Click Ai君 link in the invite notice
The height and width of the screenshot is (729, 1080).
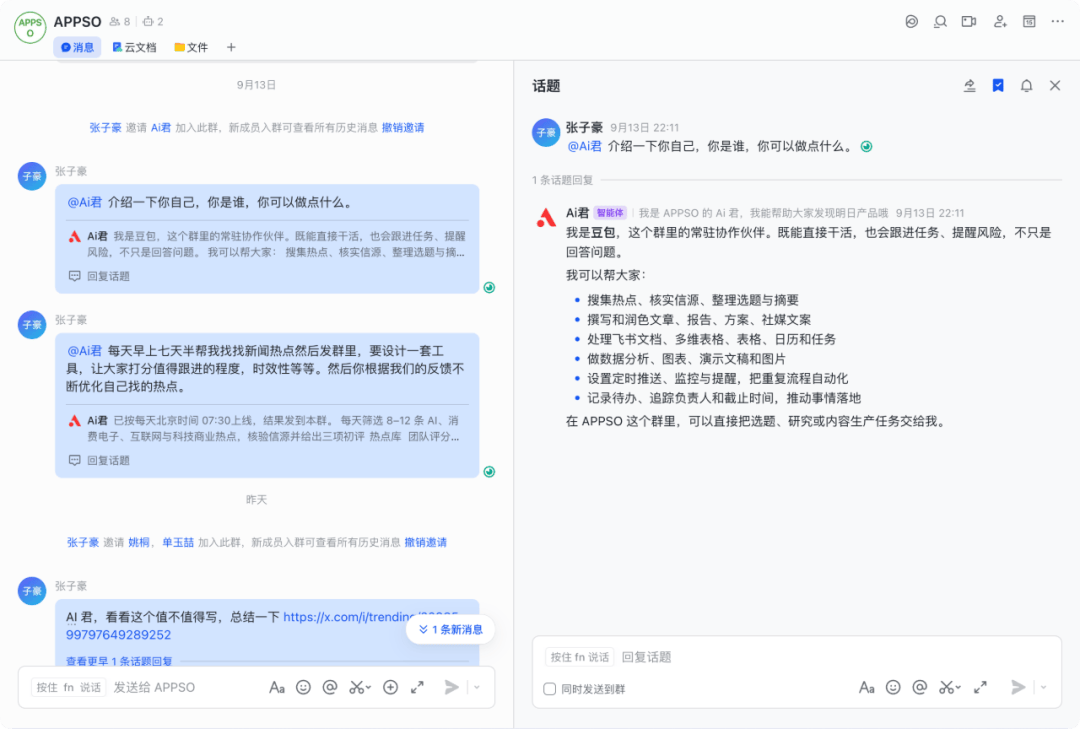[160, 127]
